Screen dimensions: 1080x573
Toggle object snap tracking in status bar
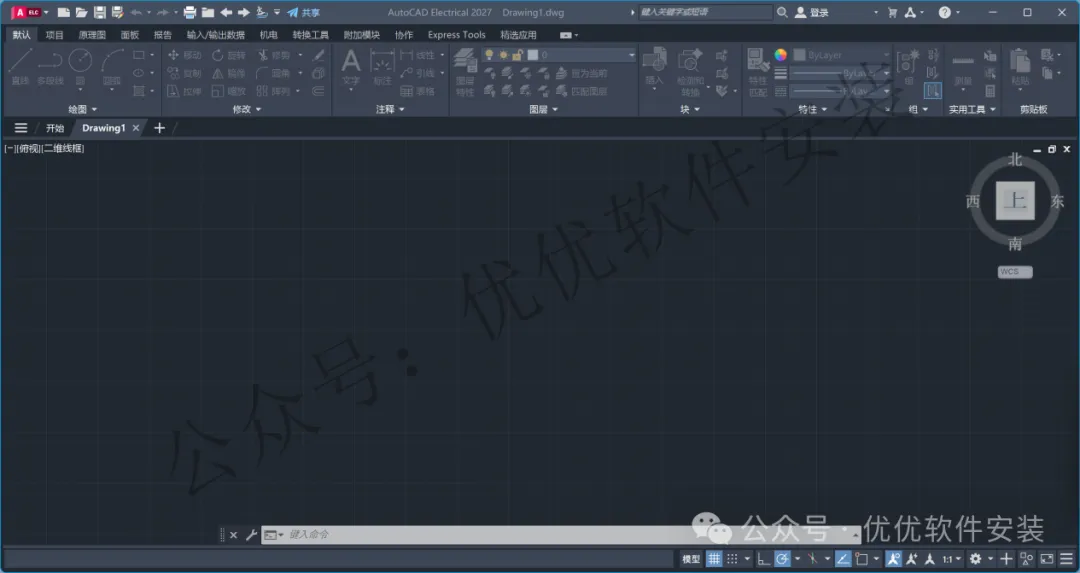[x=843, y=559]
